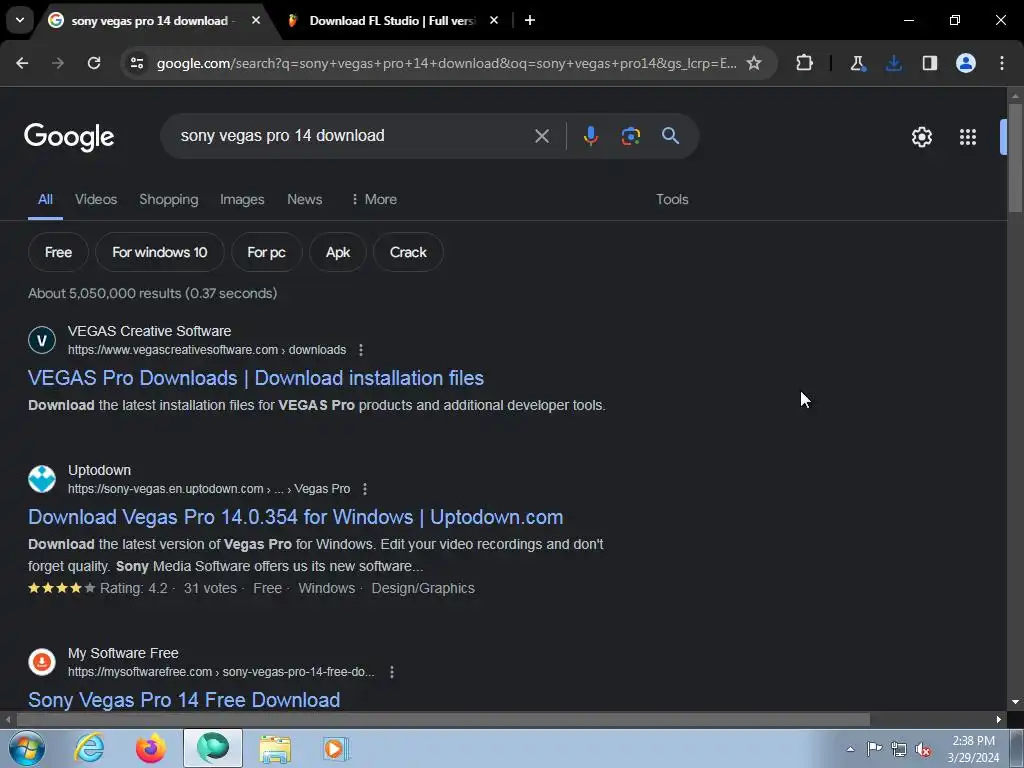This screenshot has width=1024, height=768.
Task: Open the Extensions puzzle icon
Action: (x=805, y=63)
